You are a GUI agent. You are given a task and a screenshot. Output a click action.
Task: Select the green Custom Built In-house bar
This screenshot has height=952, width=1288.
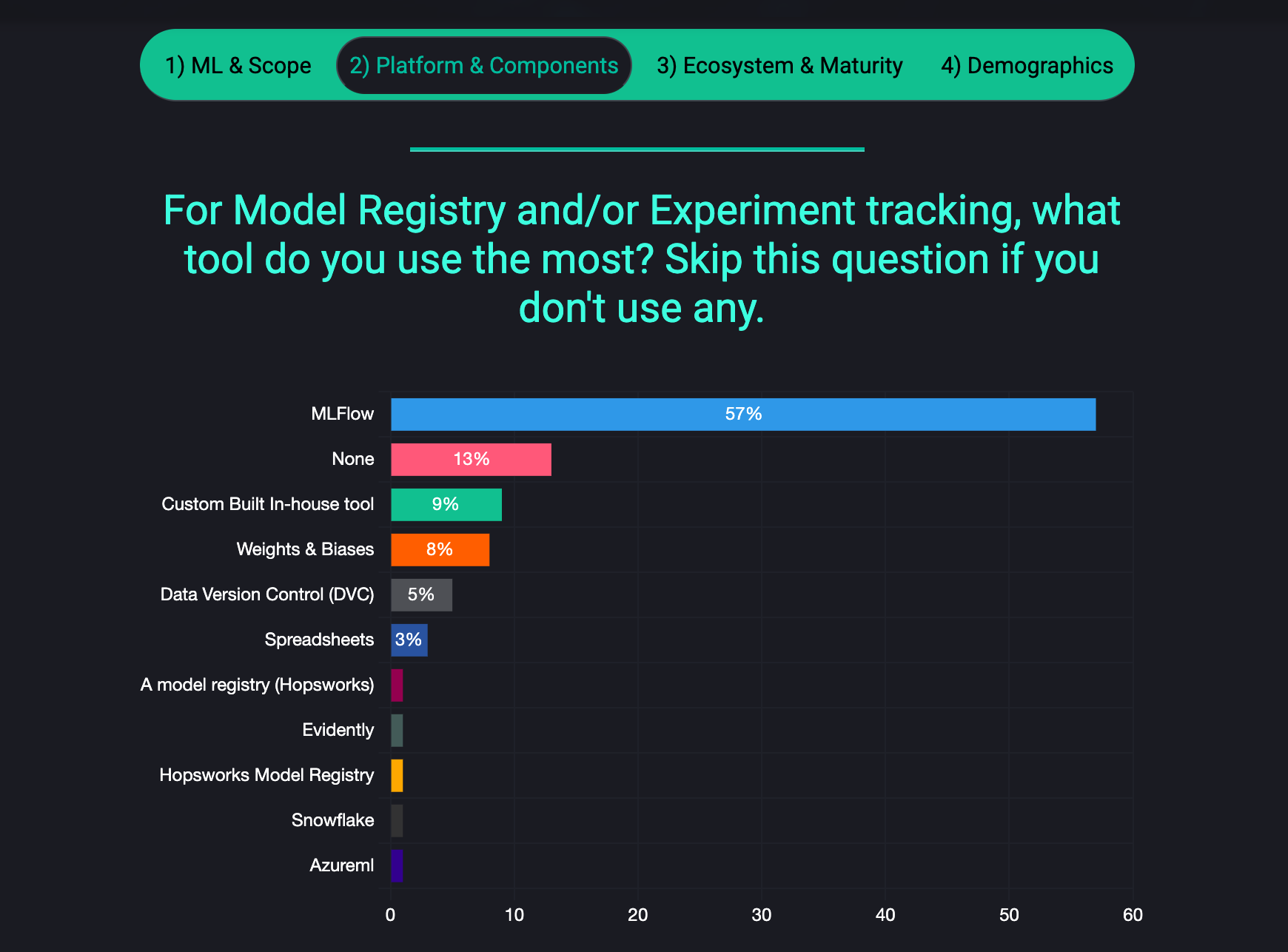click(x=446, y=505)
